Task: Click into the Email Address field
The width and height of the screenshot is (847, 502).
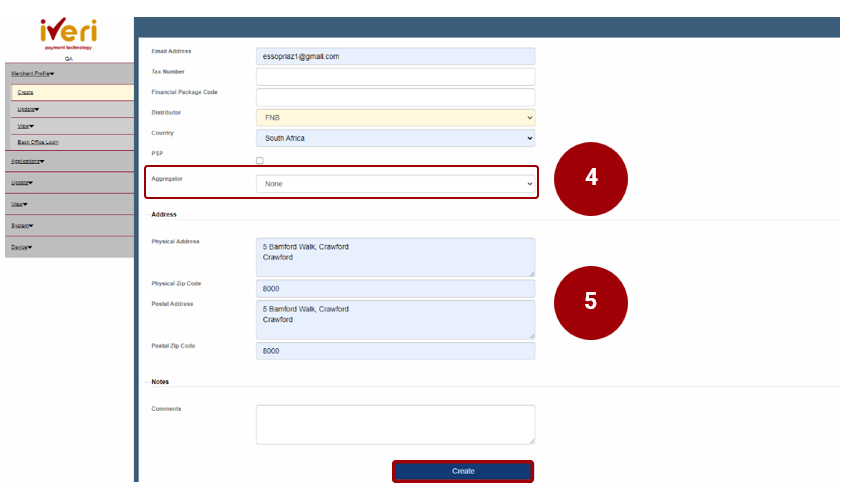Action: click(395, 56)
